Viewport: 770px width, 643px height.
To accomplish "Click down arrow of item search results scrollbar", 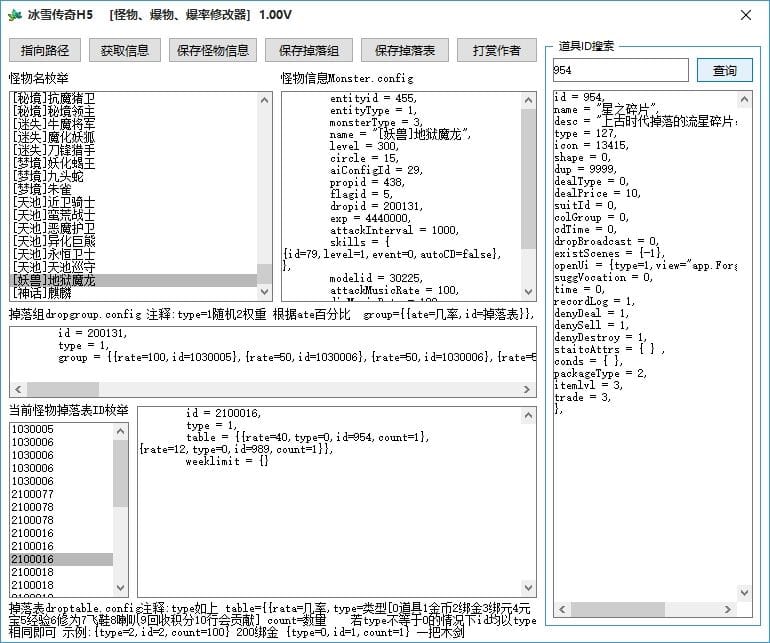I will [743, 591].
